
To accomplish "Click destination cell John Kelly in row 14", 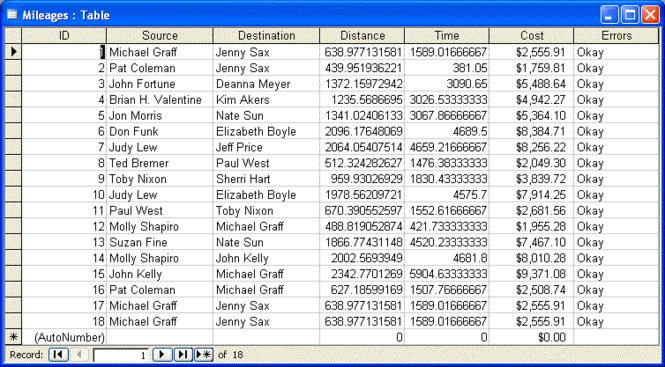I will tap(266, 258).
